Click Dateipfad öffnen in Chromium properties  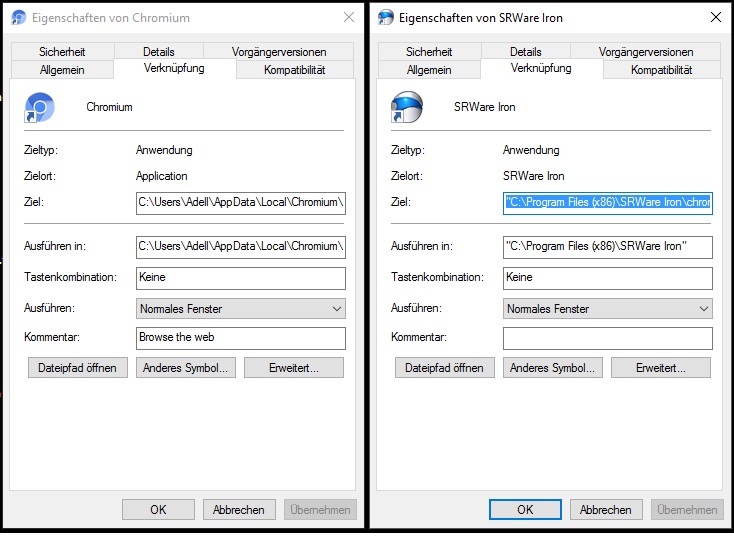(x=78, y=368)
